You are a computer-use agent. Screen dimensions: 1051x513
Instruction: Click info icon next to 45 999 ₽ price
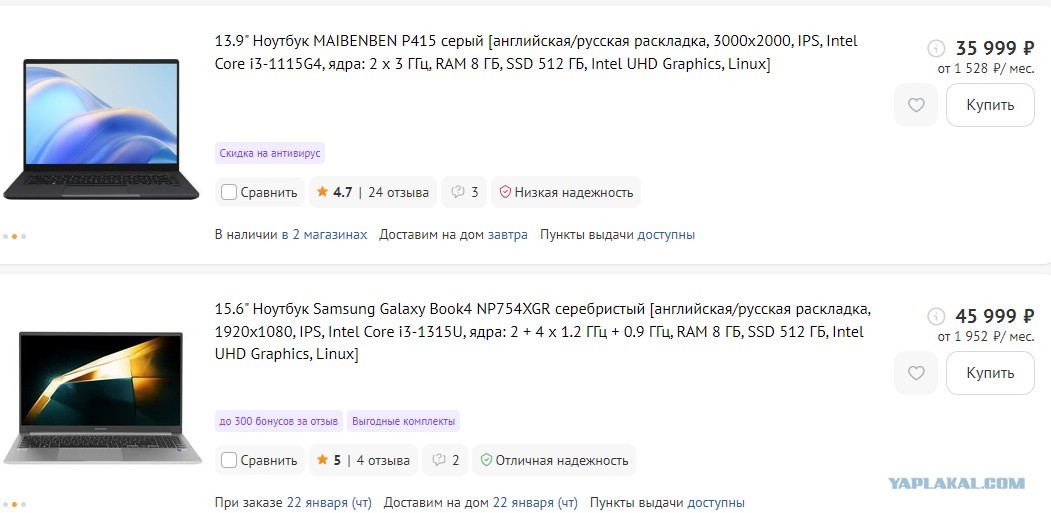936,317
